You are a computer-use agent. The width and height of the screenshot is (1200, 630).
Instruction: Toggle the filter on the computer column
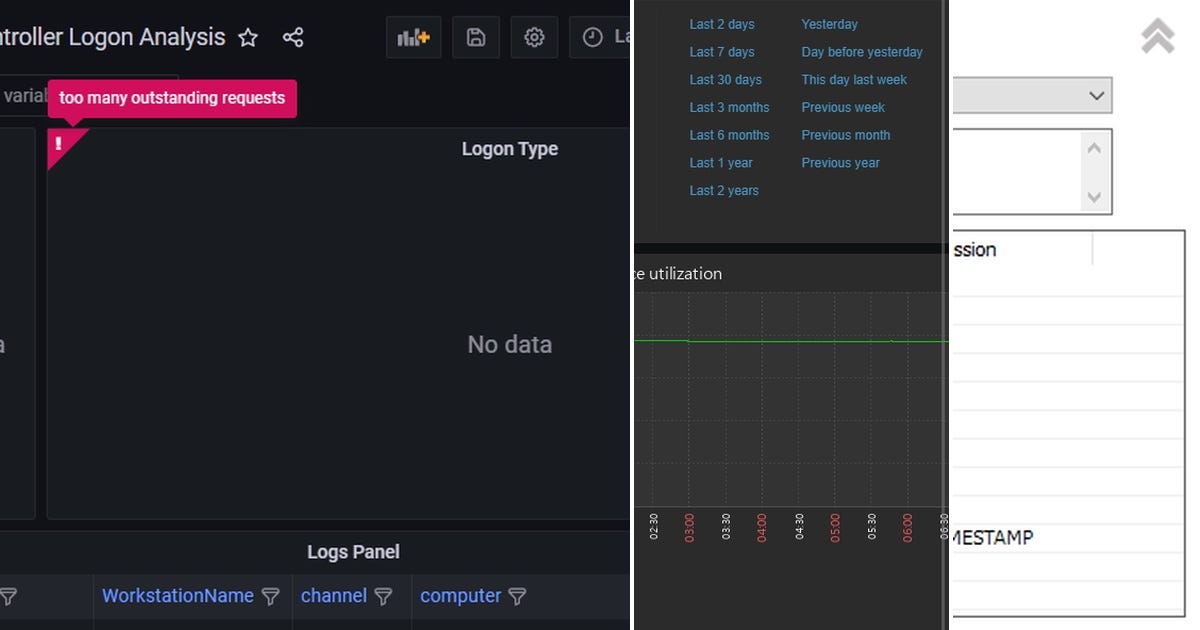pyautogui.click(x=518, y=596)
